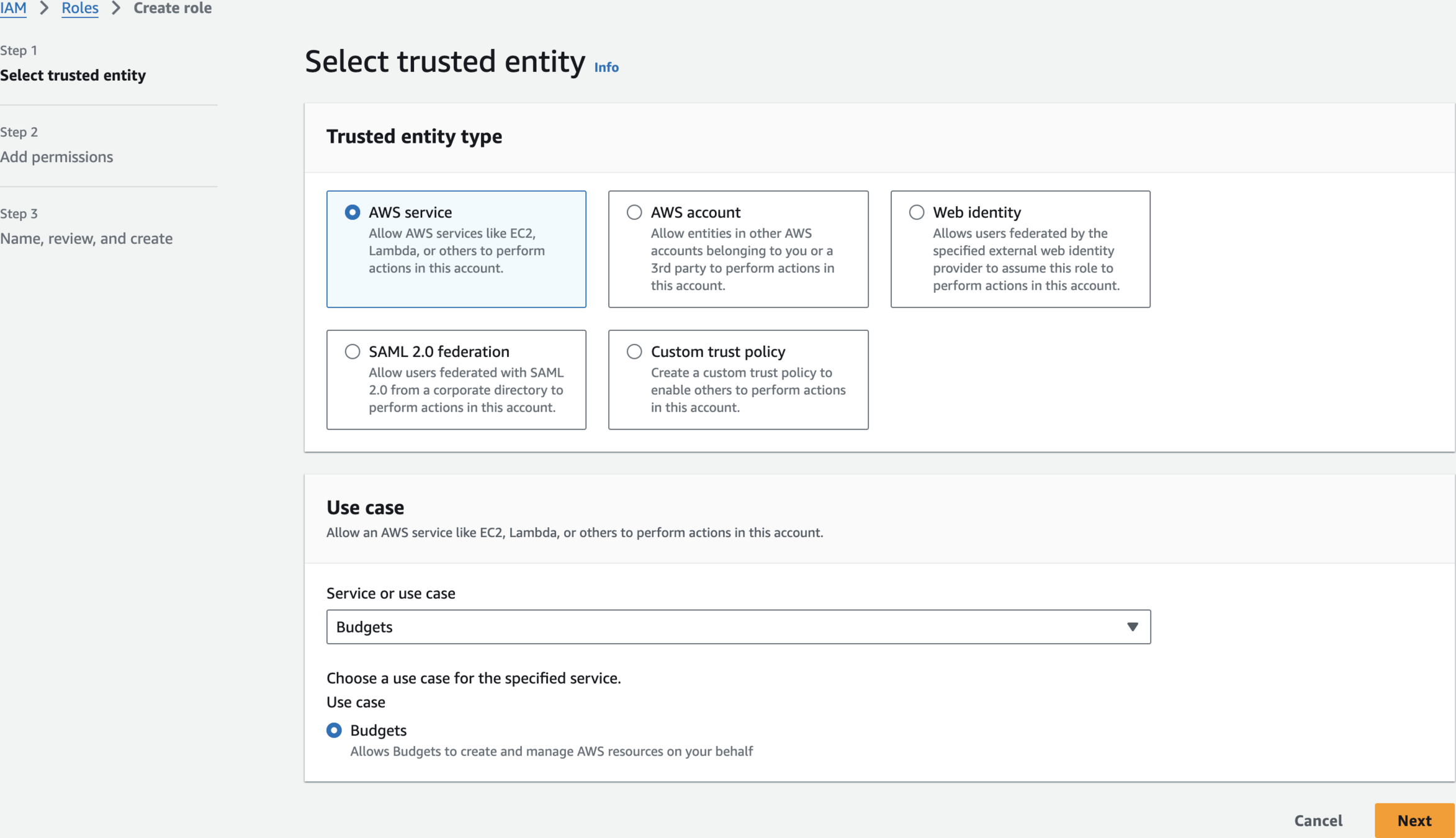Screen dimensions: 1456x838
Task: Choose the AWS account trusted entity option
Action: [x=634, y=212]
